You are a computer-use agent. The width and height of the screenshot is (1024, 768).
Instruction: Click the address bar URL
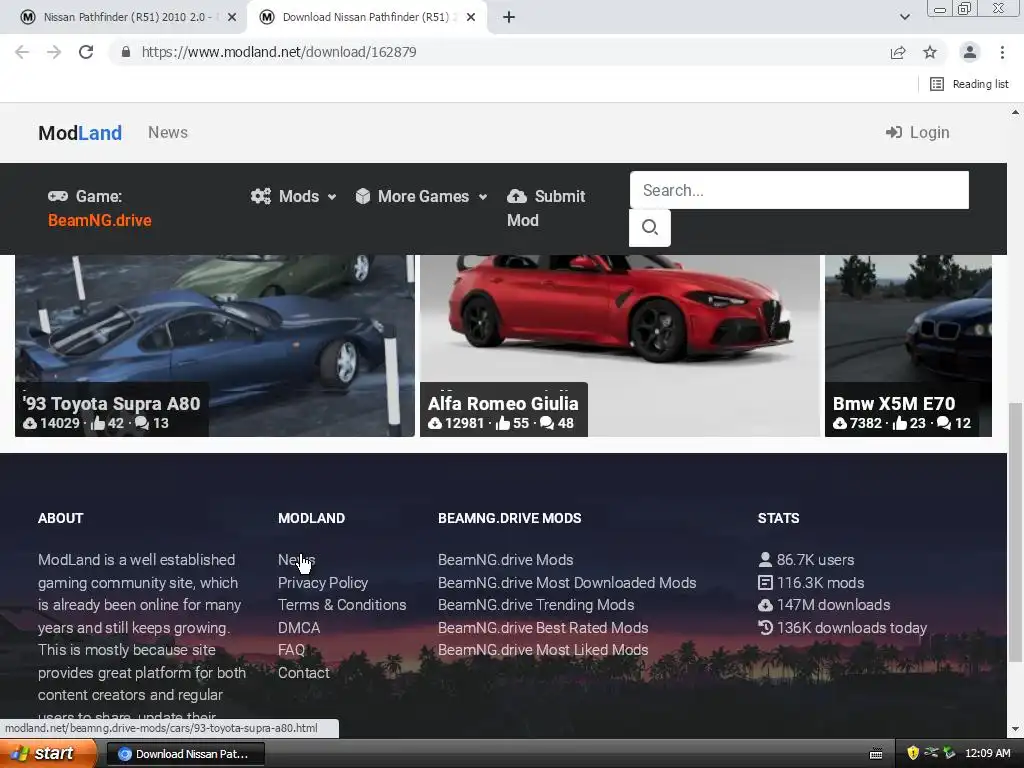(x=279, y=52)
